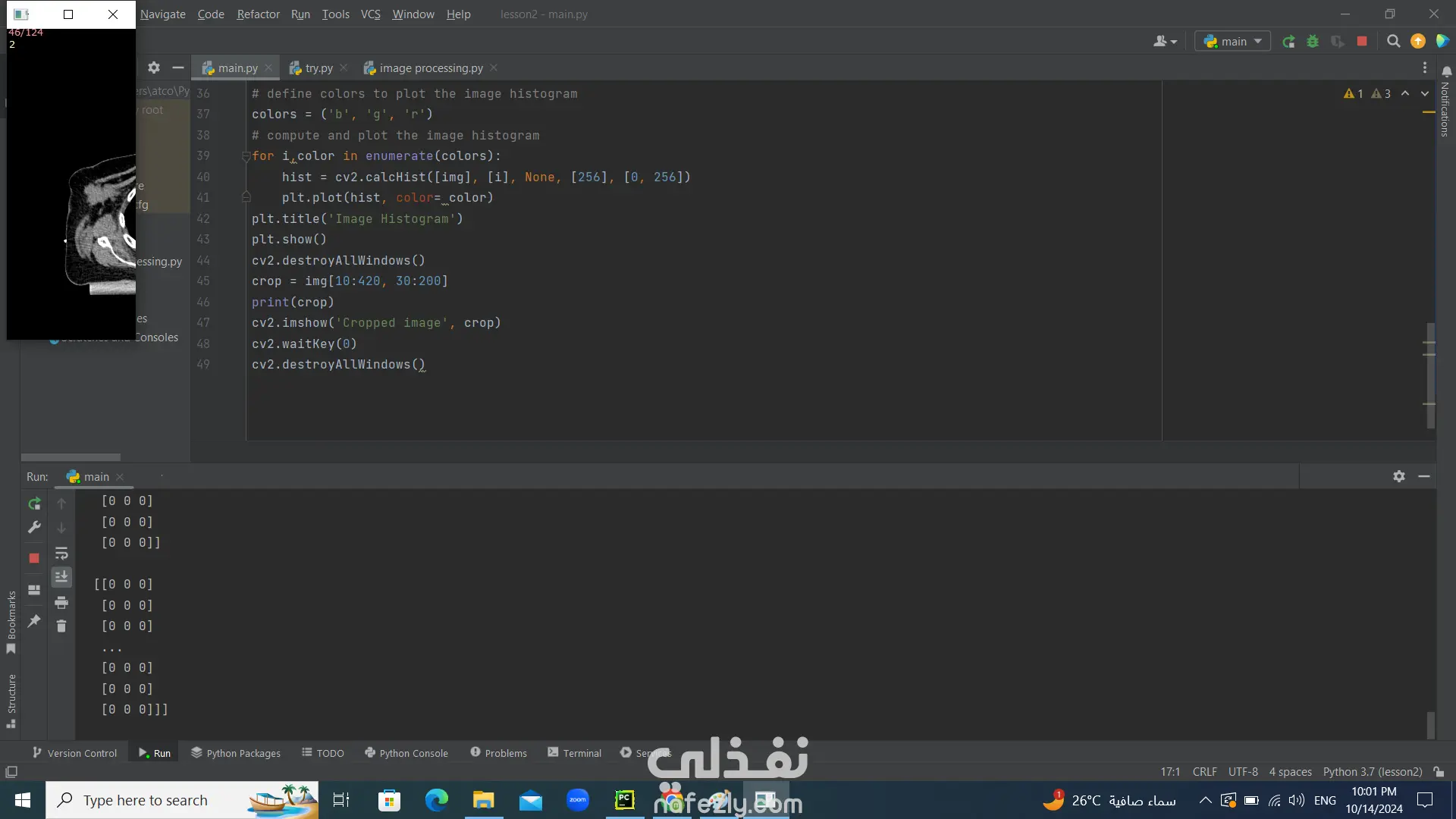Open PyCharm from the Windows taskbar
This screenshot has width=1456, height=819.
(x=624, y=800)
